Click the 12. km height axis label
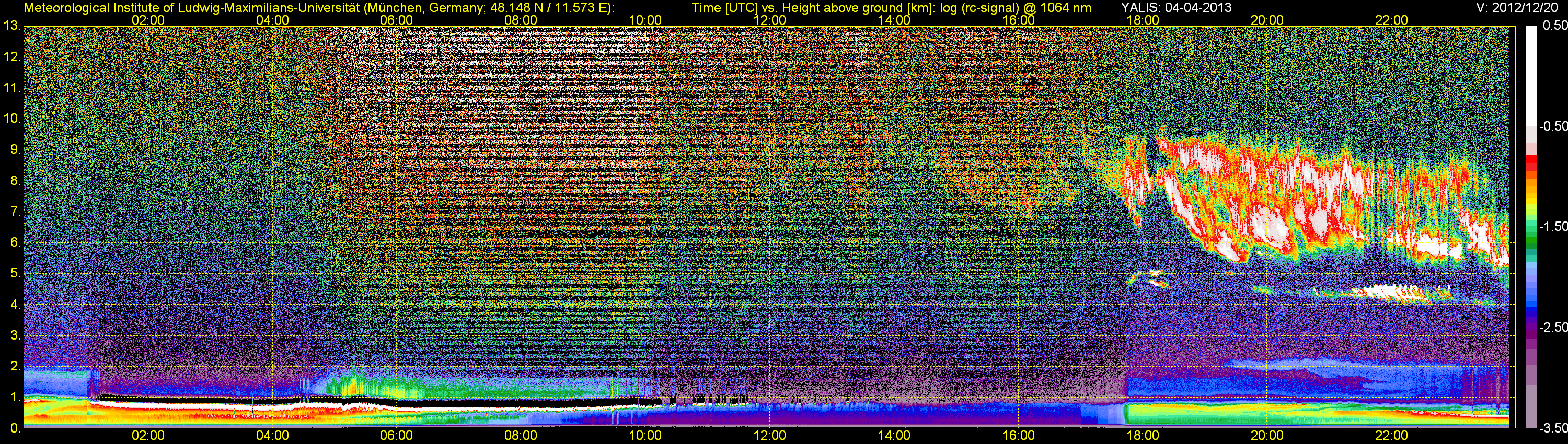 pos(11,57)
